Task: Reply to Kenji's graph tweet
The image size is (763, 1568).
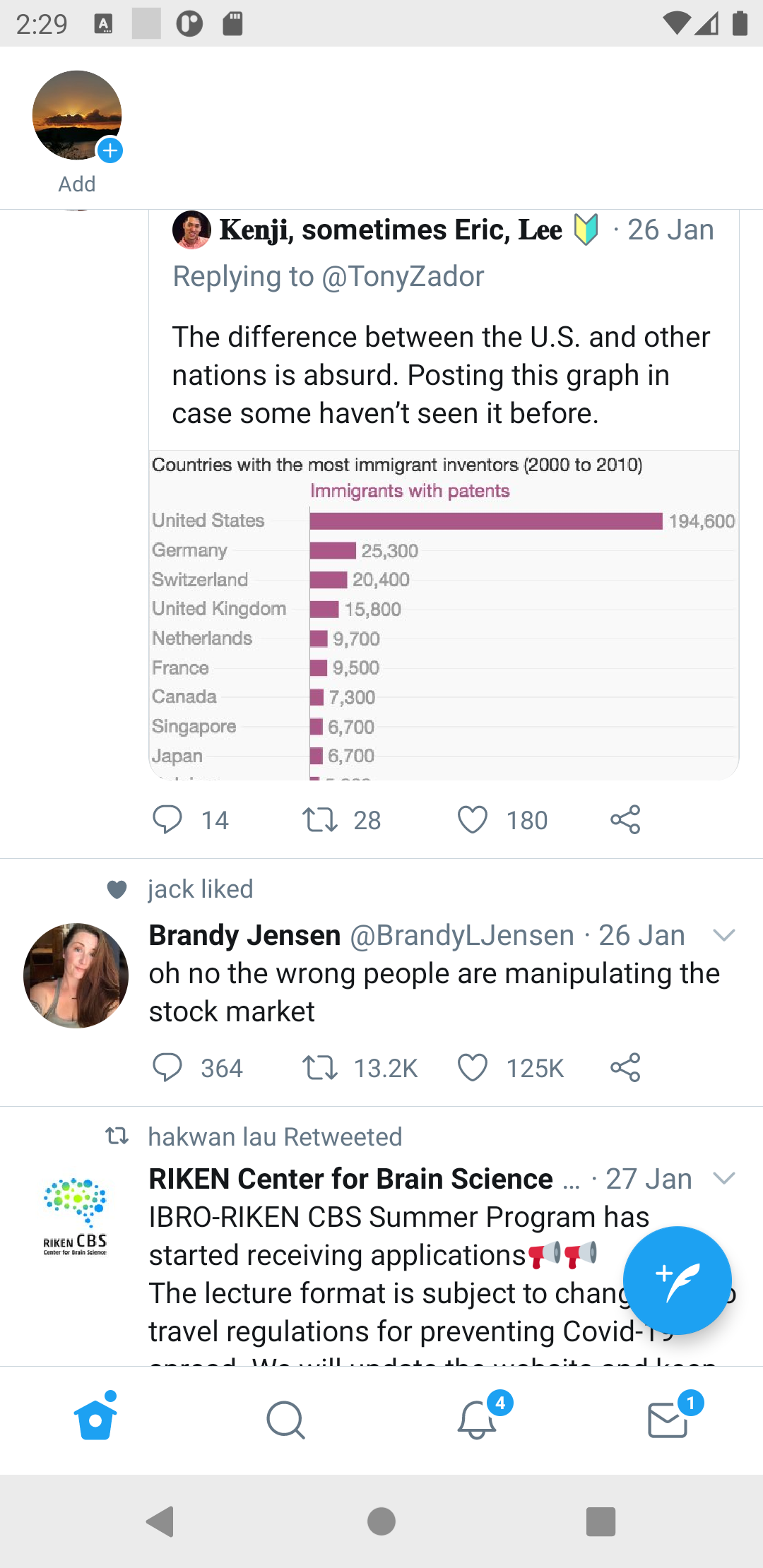Action: point(167,820)
